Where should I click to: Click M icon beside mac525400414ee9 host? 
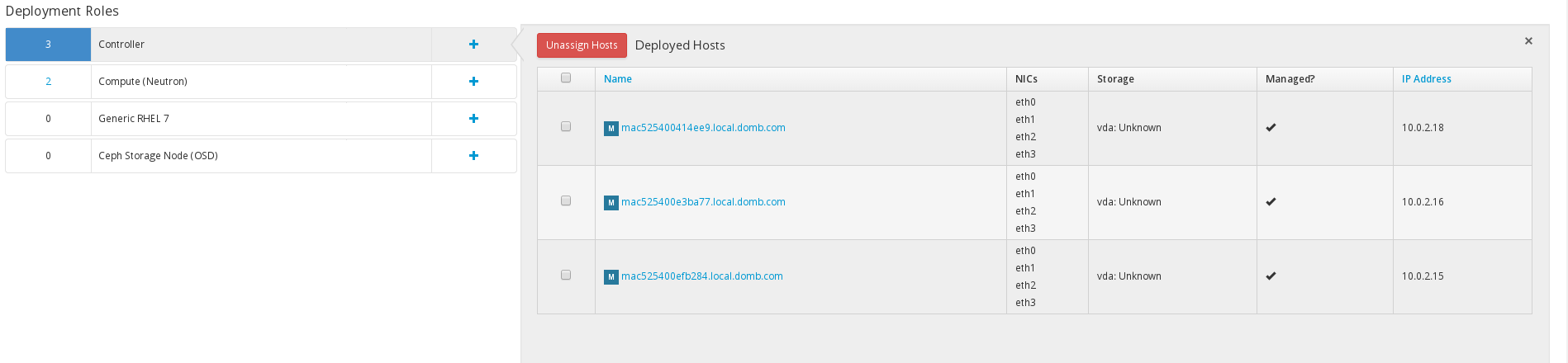[611, 129]
